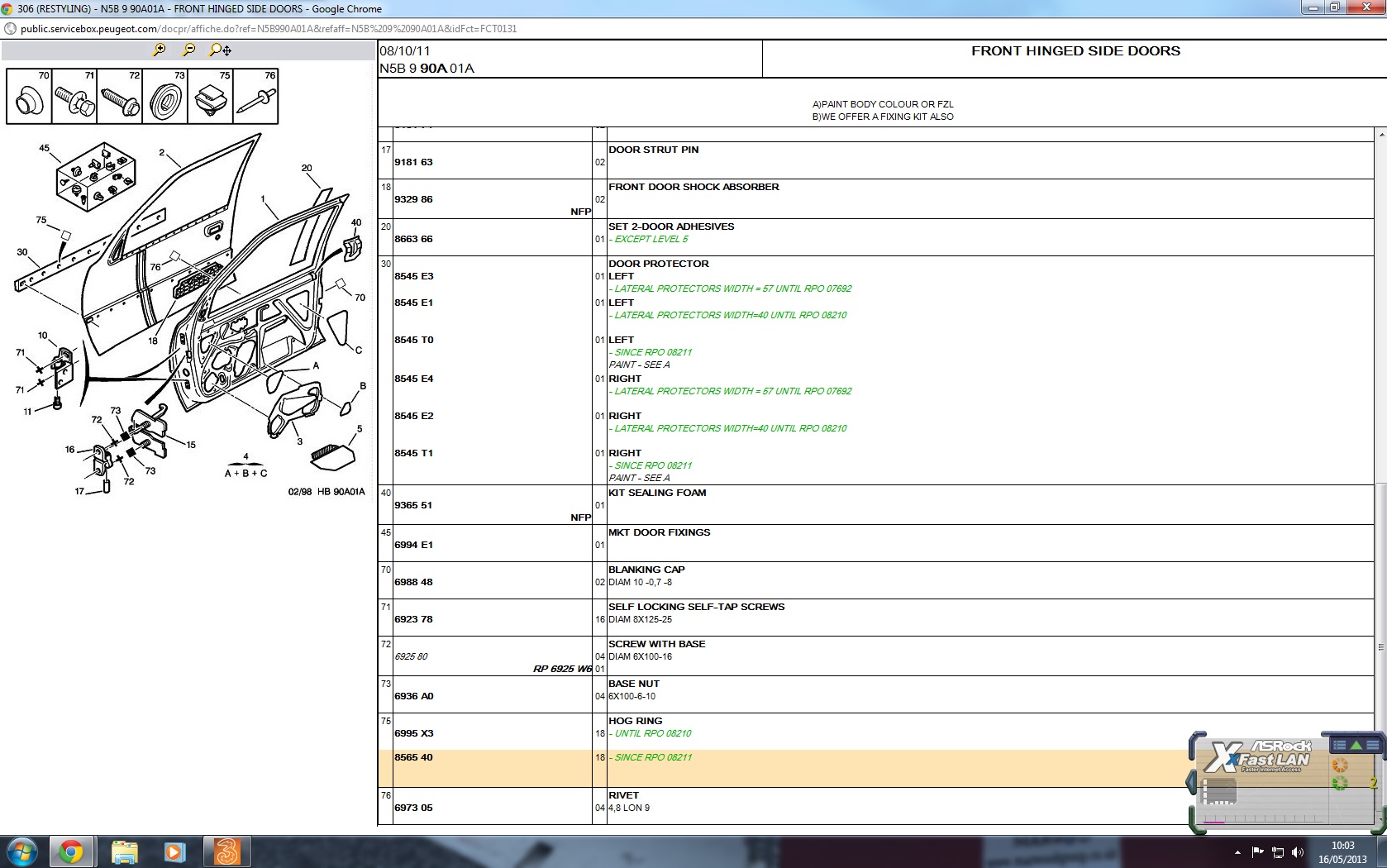Image resolution: width=1387 pixels, height=868 pixels.
Task: Click part number 6973 05
Action: pyautogui.click(x=413, y=808)
